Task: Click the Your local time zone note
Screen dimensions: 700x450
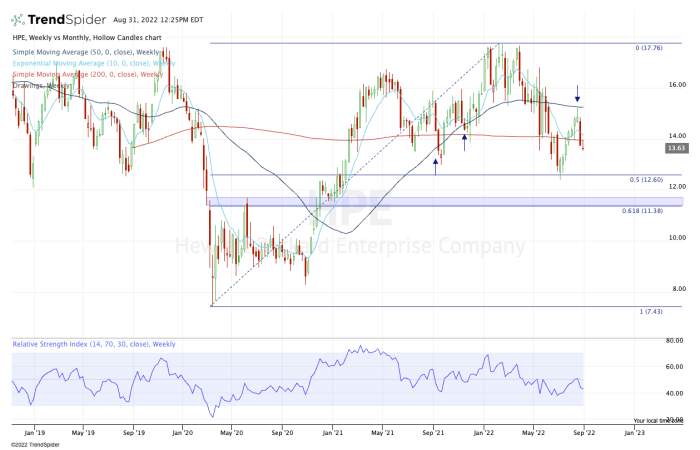Action: click(658, 421)
